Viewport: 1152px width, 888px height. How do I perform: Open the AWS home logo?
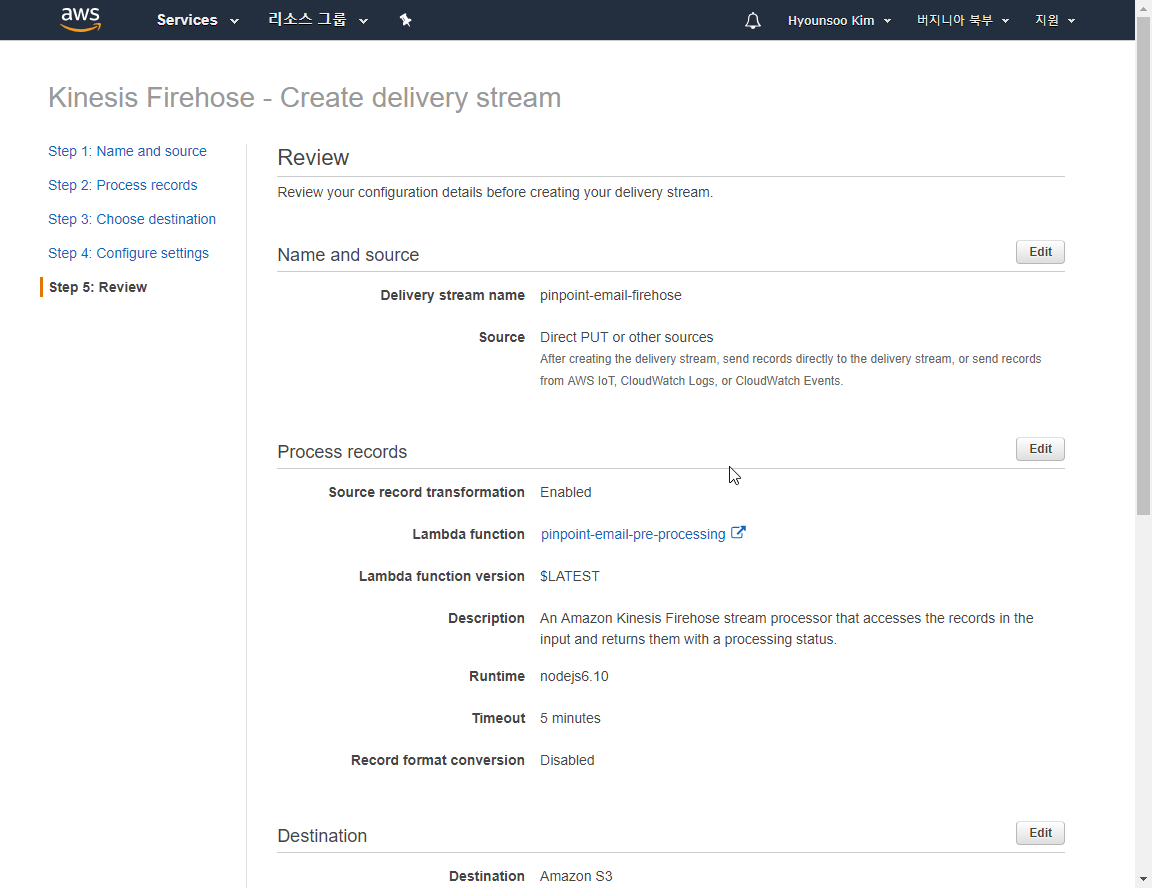(x=80, y=20)
